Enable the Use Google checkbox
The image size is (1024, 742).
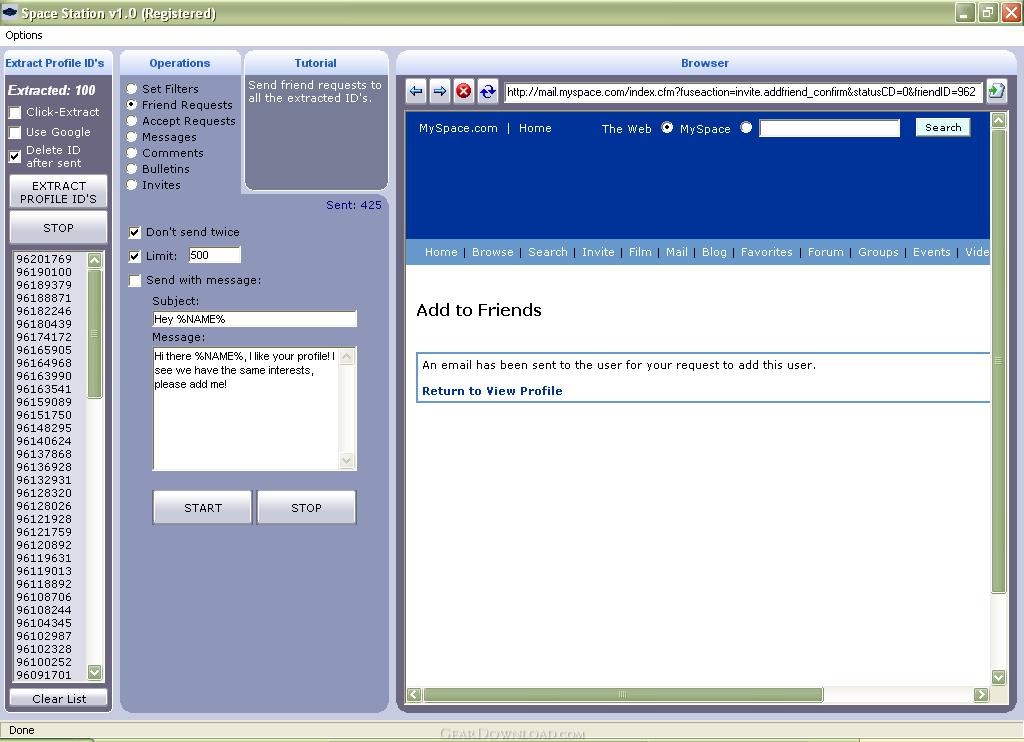click(14, 133)
